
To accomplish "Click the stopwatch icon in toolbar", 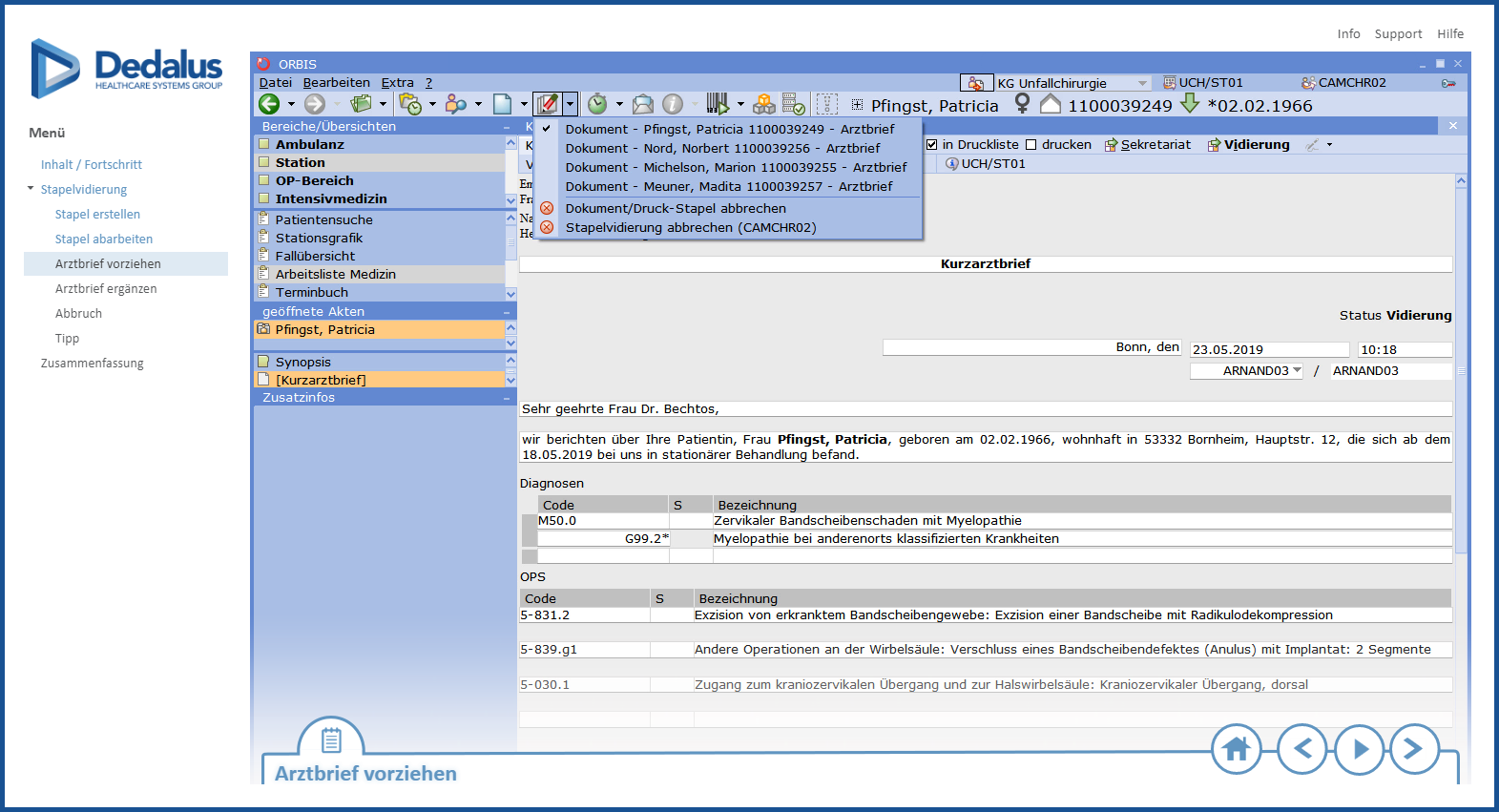I will tap(597, 104).
